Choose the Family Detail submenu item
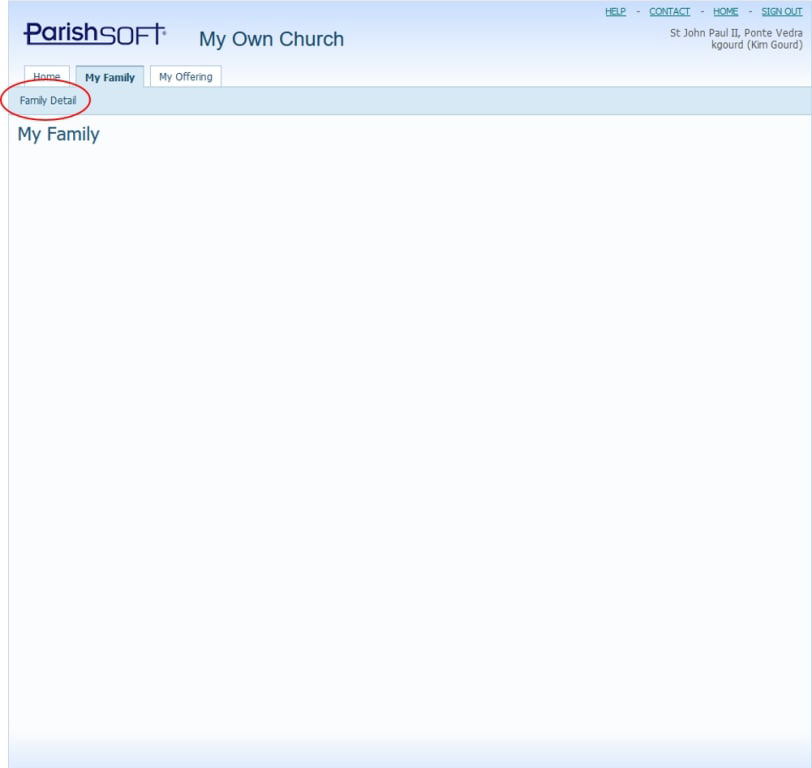The image size is (812, 768). pos(48,101)
